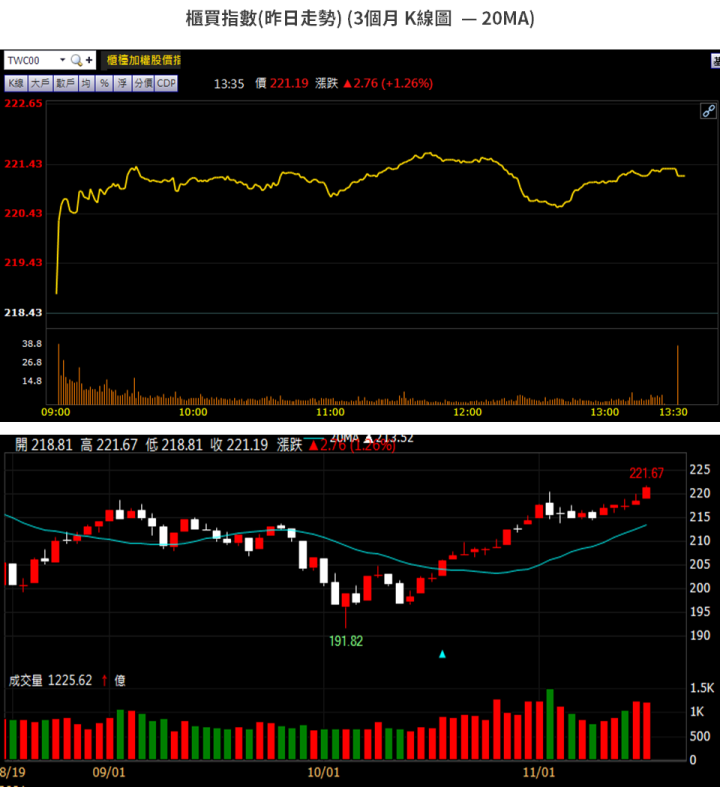Screen dimensions: 720x787
Task: Select the 分價 price distribution button
Action: click(x=143, y=83)
